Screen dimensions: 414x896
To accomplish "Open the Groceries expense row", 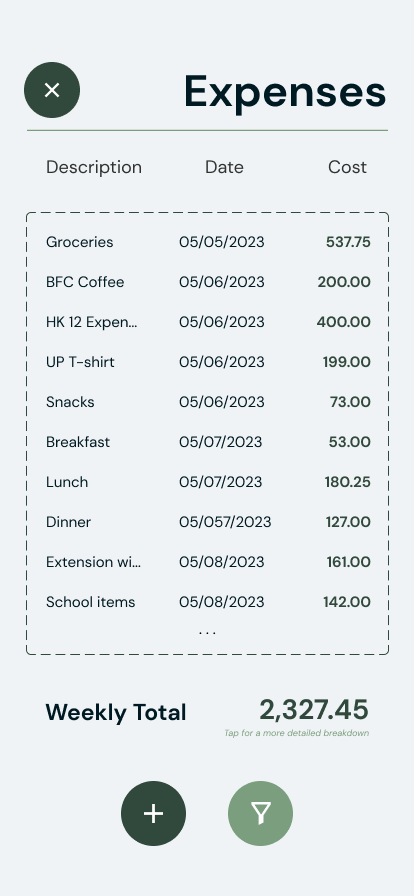I will tap(208, 242).
